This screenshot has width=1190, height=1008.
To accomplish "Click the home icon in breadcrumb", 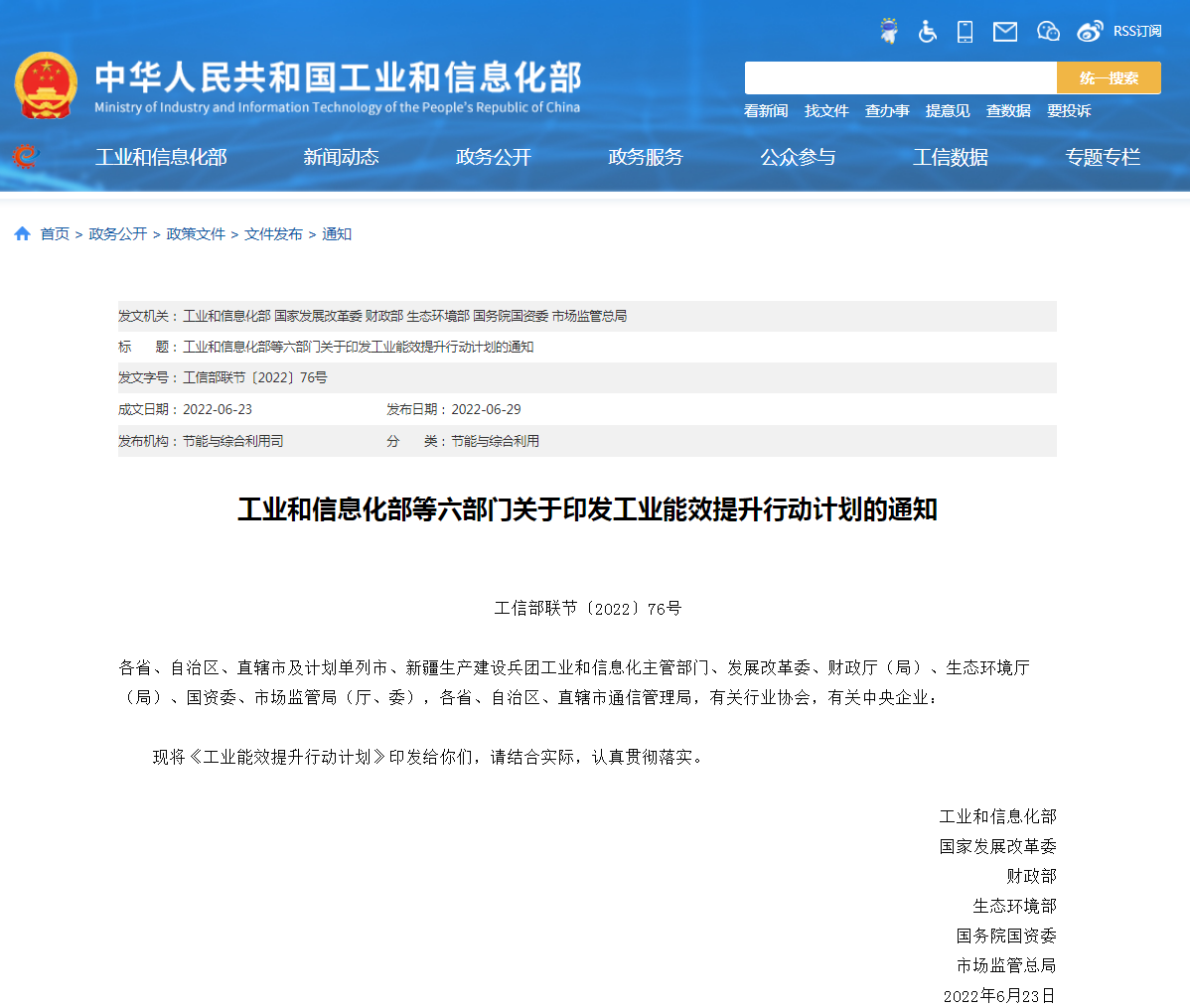I will (22, 233).
